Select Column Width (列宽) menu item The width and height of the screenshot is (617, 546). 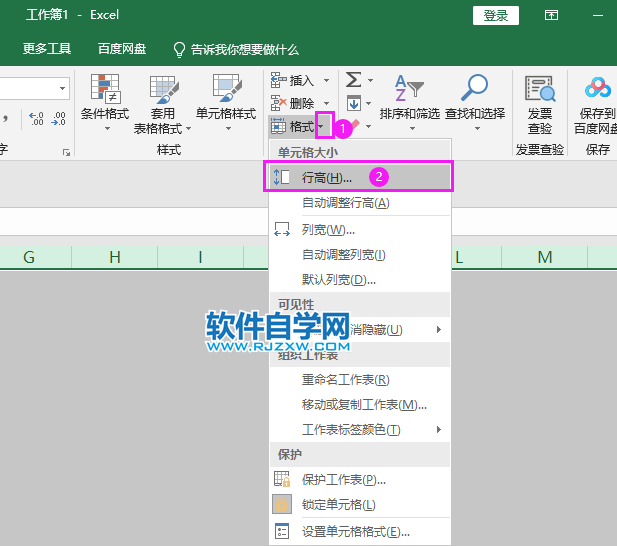tap(360, 229)
